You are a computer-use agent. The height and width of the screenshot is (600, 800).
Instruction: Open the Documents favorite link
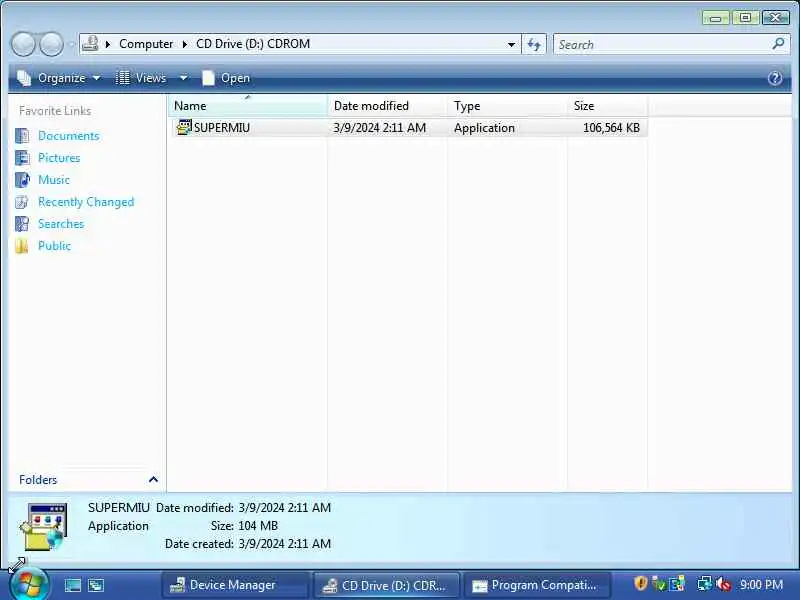68,136
